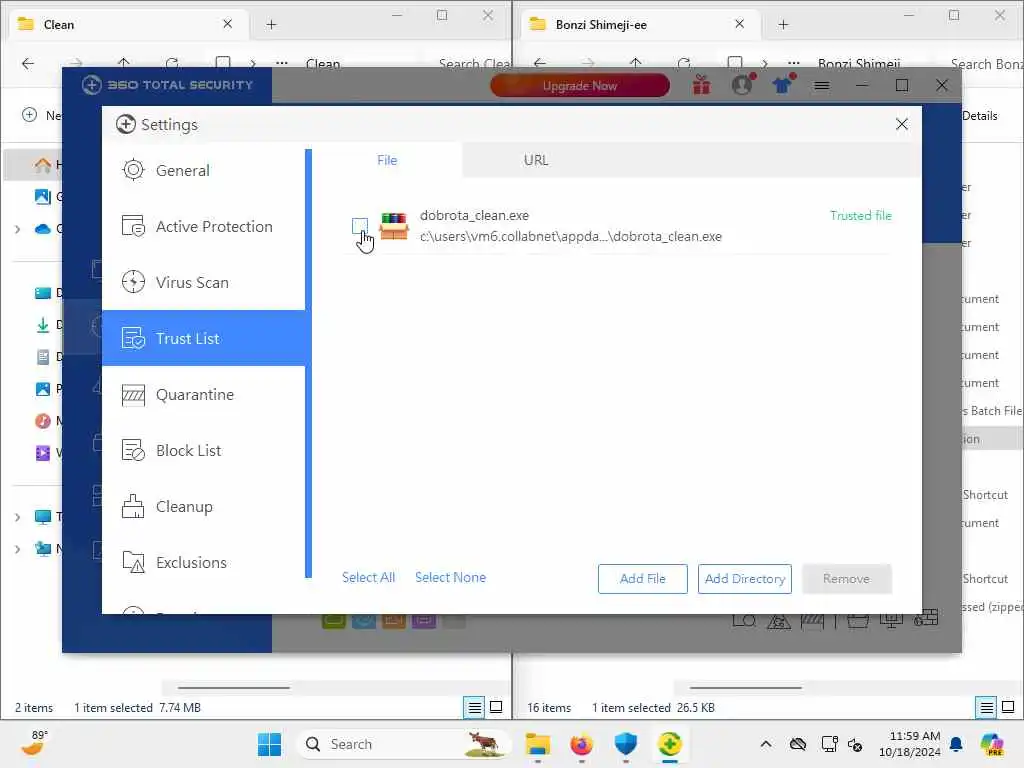Image resolution: width=1024 pixels, height=768 pixels.
Task: Click Clean window horizontal scrollbar
Action: coord(233,688)
